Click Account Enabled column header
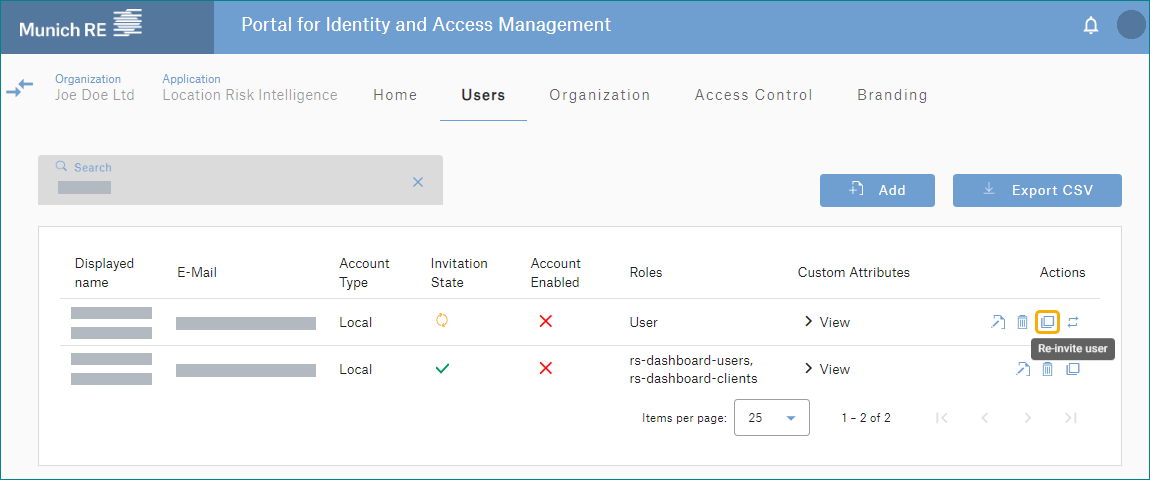This screenshot has width=1150, height=480. click(555, 272)
